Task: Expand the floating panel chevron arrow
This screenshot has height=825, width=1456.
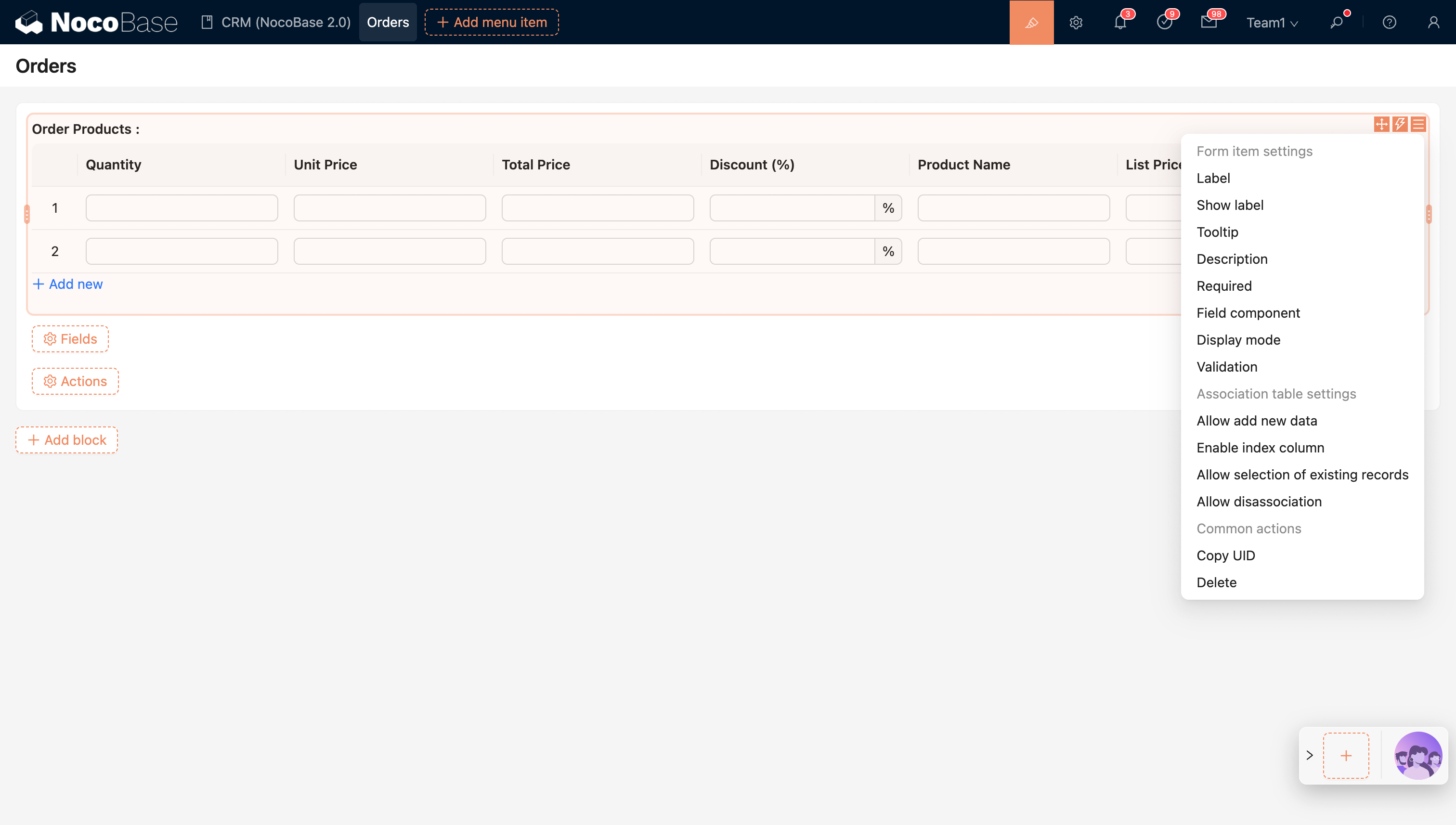Action: click(1309, 755)
